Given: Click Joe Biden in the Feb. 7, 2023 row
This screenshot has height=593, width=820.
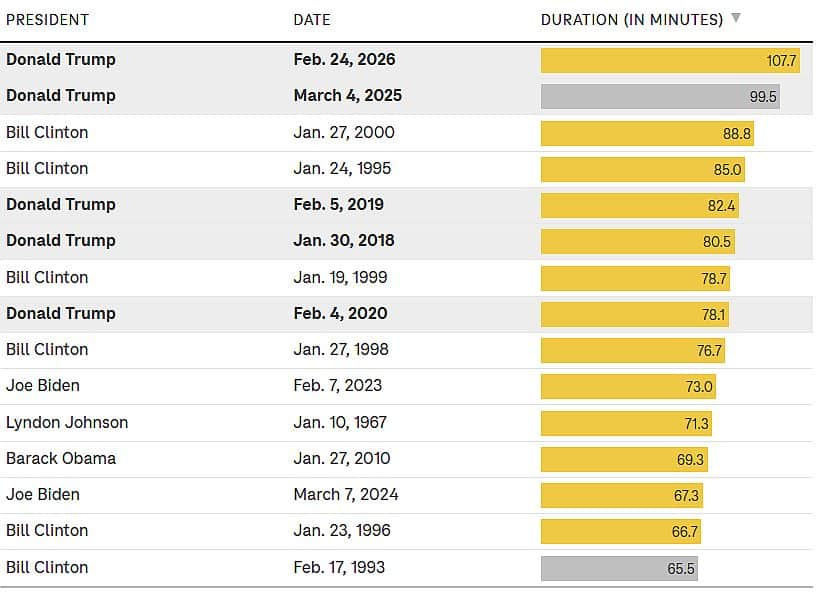Looking at the screenshot, I should tap(43, 386).
